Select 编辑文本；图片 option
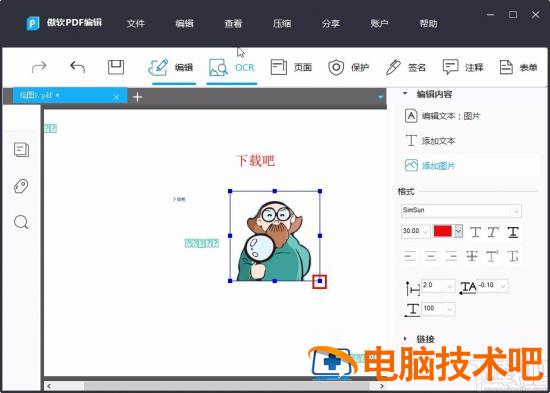The width and height of the screenshot is (550, 393). click(442, 116)
